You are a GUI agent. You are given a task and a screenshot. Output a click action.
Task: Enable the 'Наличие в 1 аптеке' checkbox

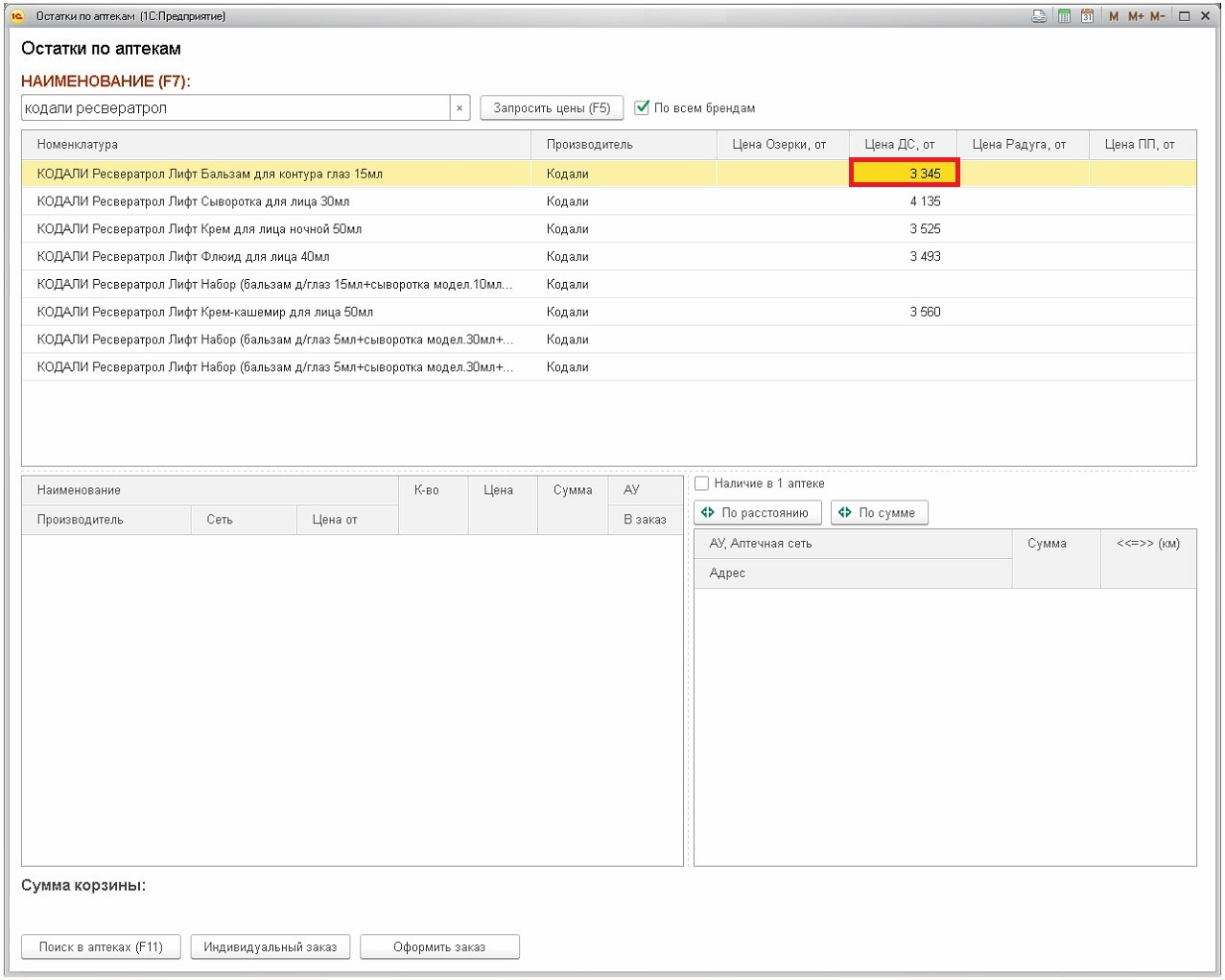click(702, 483)
